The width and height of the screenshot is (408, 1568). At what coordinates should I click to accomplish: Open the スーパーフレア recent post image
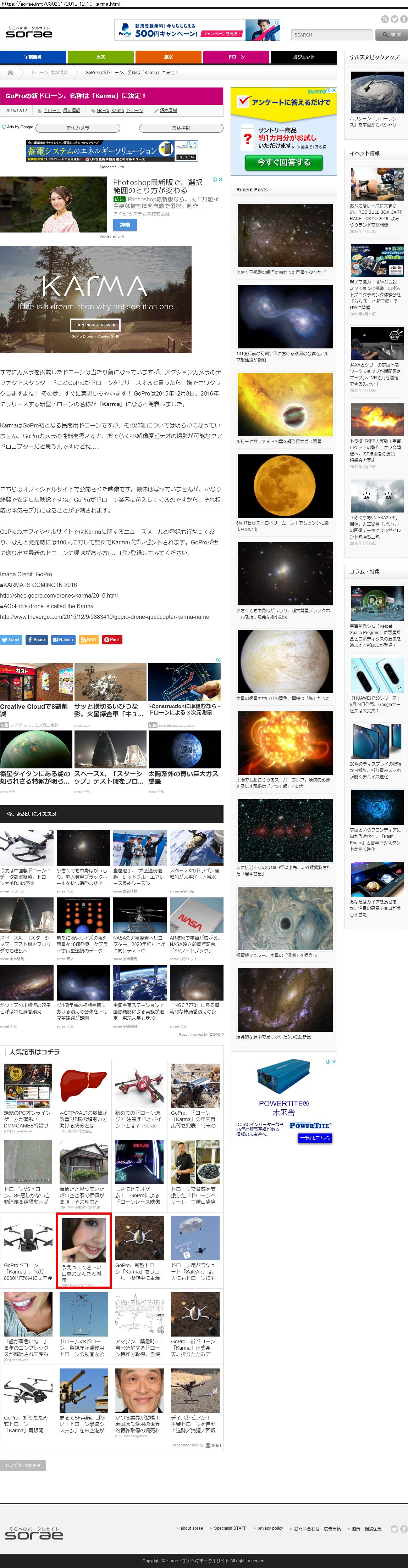(285, 743)
